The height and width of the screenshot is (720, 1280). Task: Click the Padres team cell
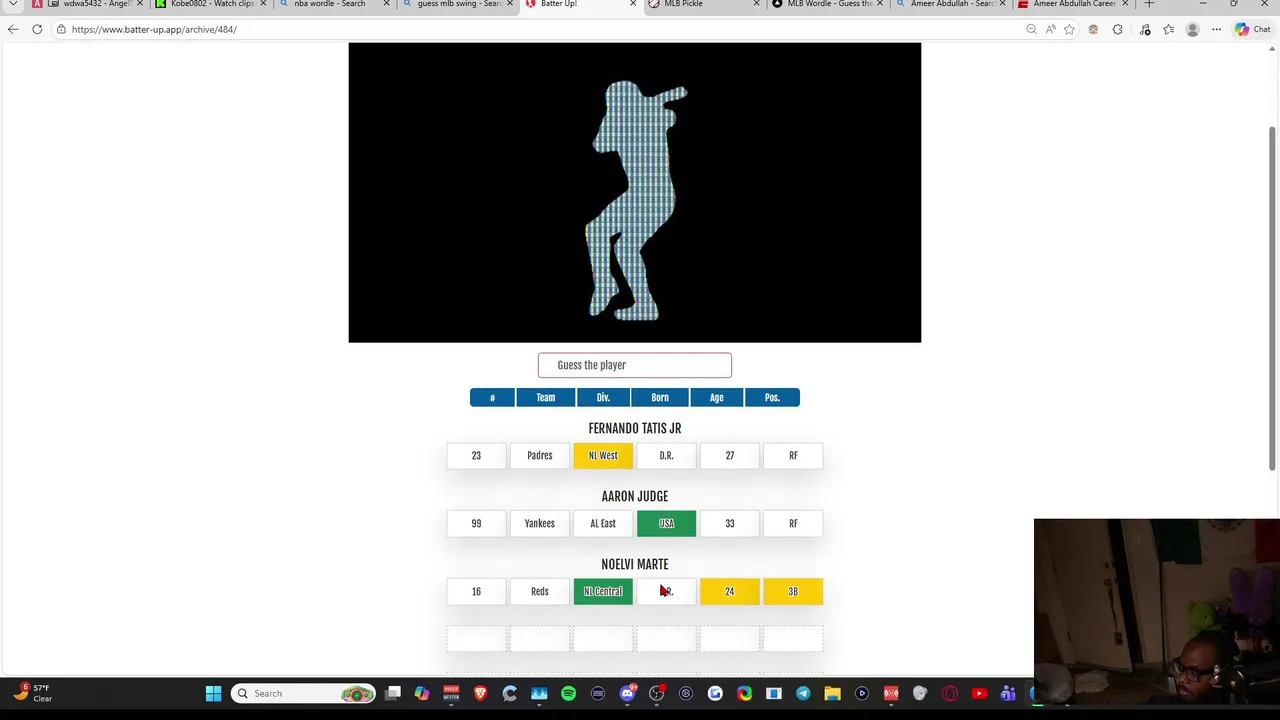click(x=539, y=456)
